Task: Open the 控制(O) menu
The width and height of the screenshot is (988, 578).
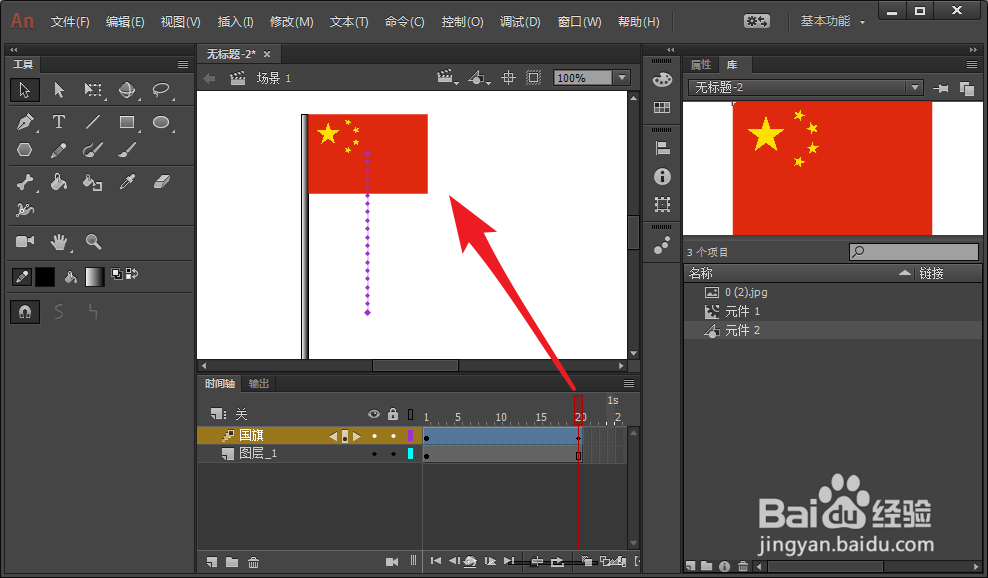Action: point(462,22)
